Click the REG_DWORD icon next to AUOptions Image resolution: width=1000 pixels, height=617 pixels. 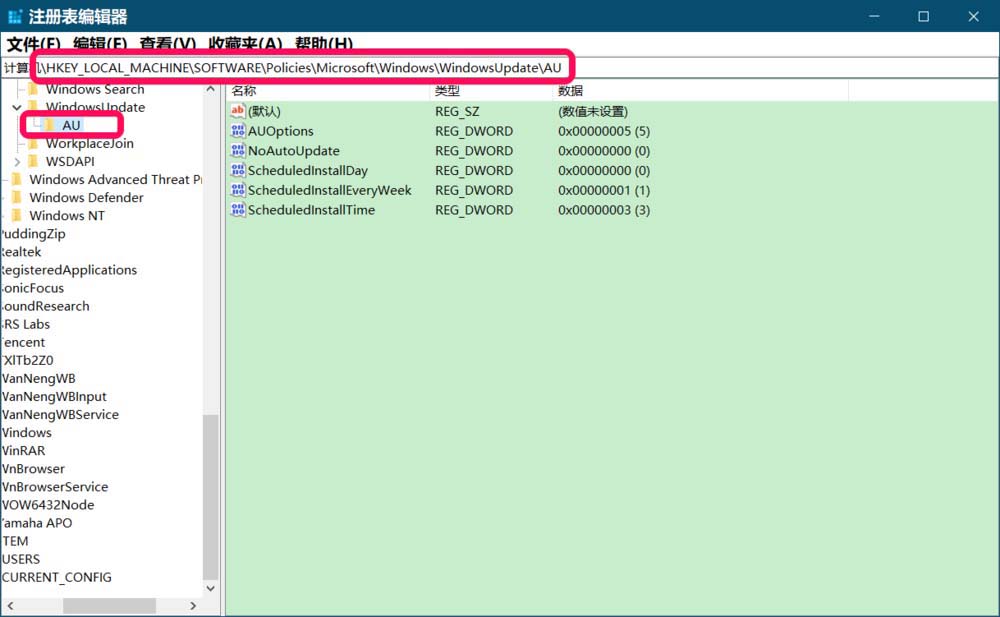(x=237, y=131)
